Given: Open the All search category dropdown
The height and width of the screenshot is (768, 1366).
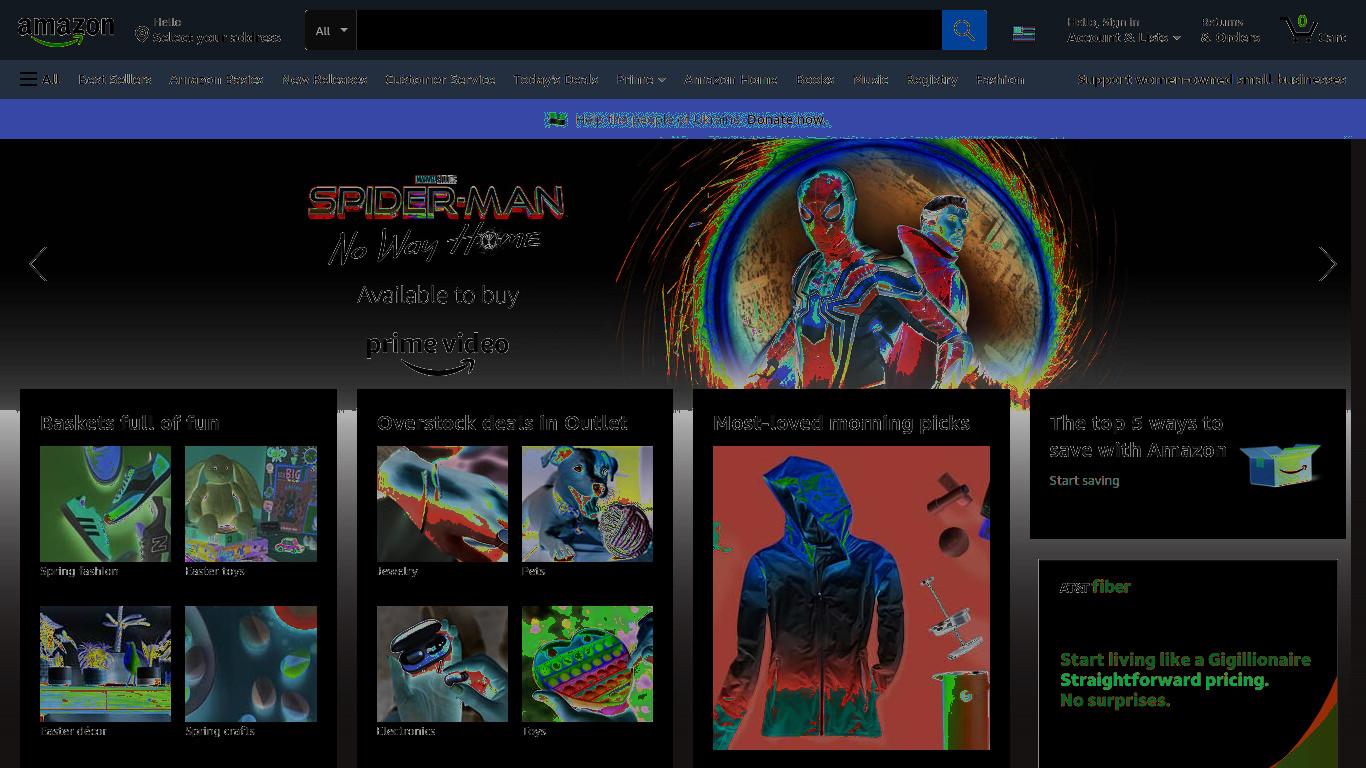Looking at the screenshot, I should [331, 30].
